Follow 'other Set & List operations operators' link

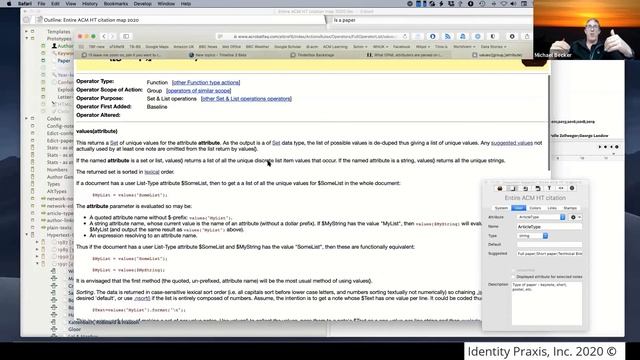pyautogui.click(x=246, y=99)
